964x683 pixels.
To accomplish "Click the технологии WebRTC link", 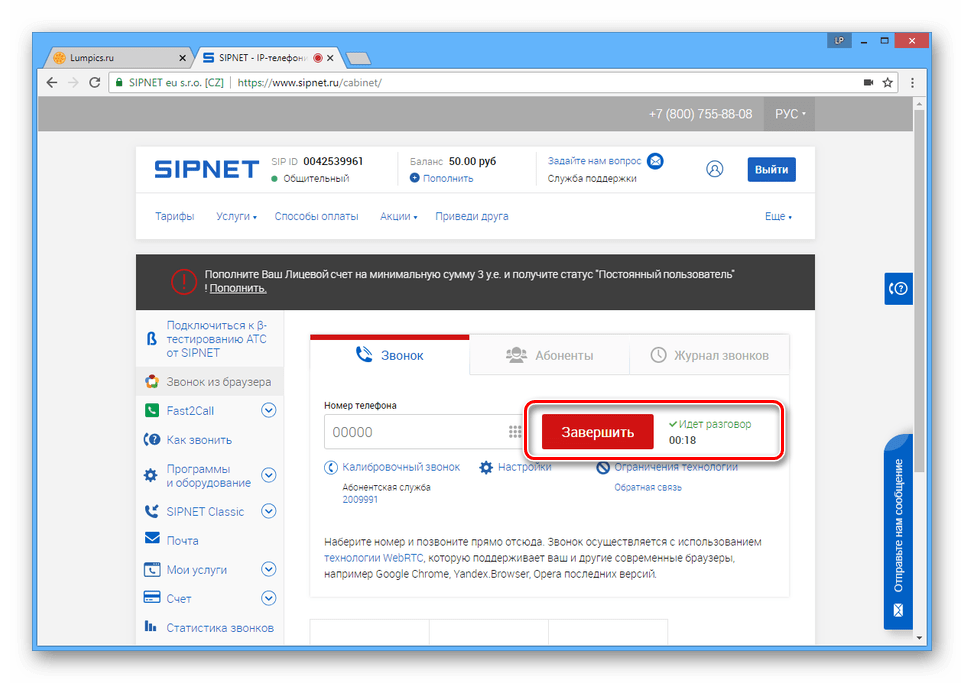I will click(x=374, y=558).
